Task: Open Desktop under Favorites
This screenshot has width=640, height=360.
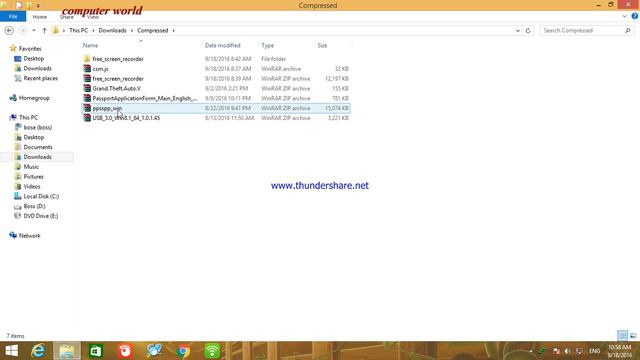Action: click(x=33, y=58)
